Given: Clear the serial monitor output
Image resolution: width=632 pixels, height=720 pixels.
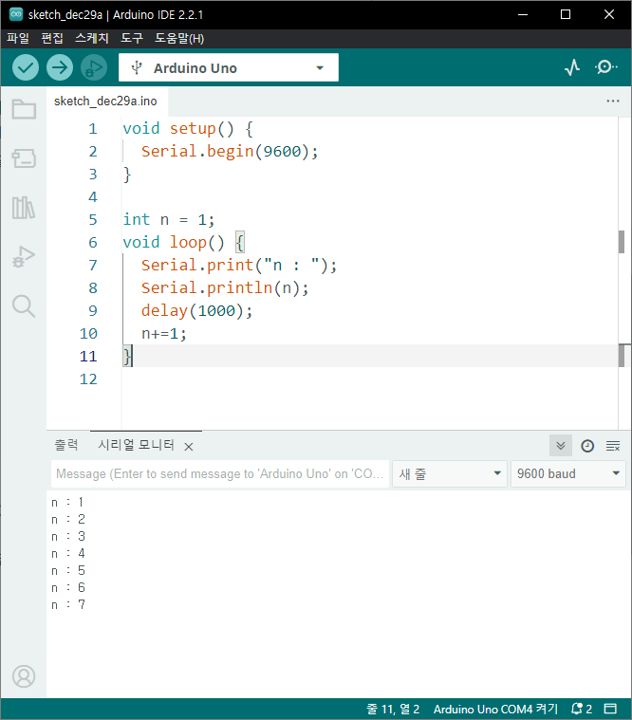Looking at the screenshot, I should click(613, 446).
